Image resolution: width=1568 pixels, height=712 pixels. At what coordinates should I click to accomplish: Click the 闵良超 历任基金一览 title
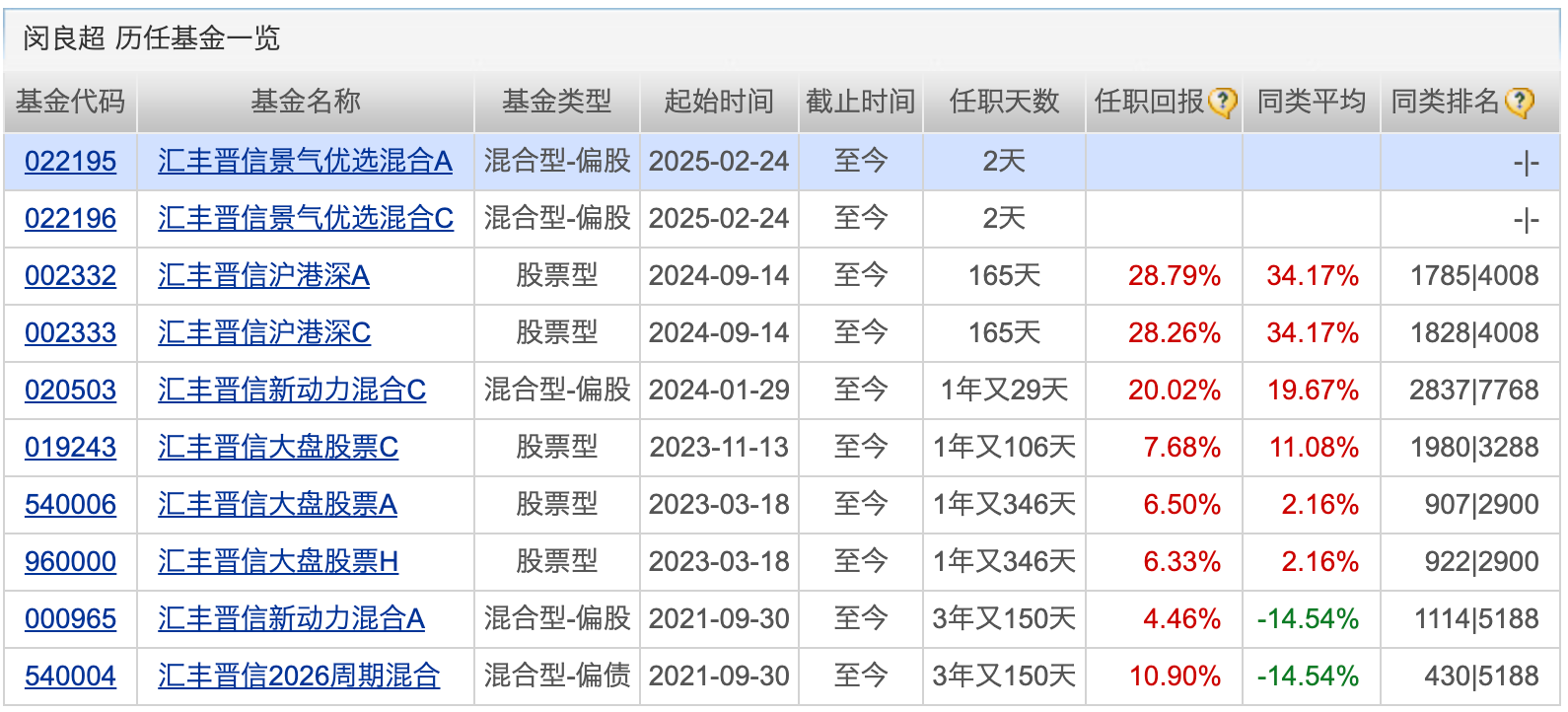point(152,38)
